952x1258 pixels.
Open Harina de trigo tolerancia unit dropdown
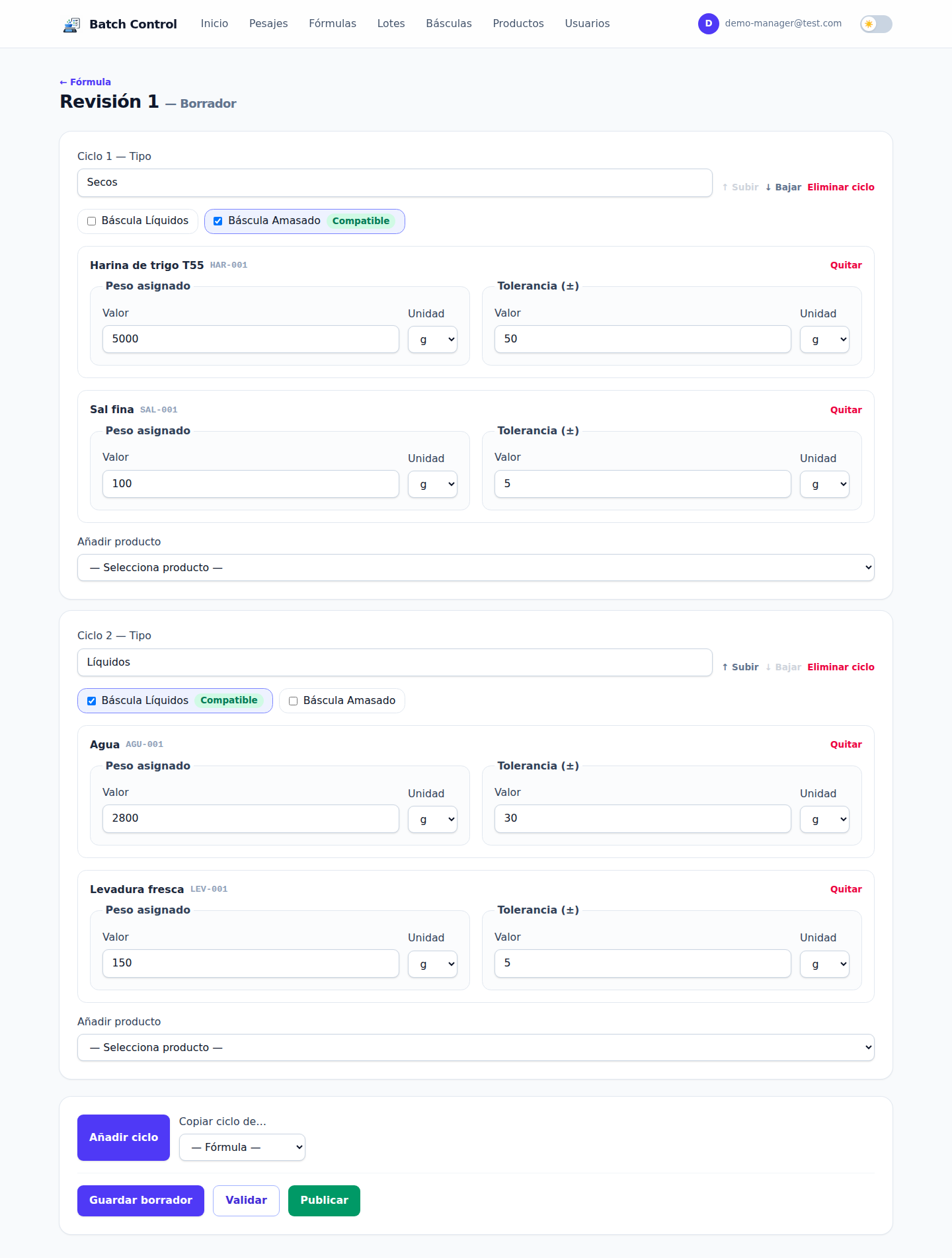[824, 340]
